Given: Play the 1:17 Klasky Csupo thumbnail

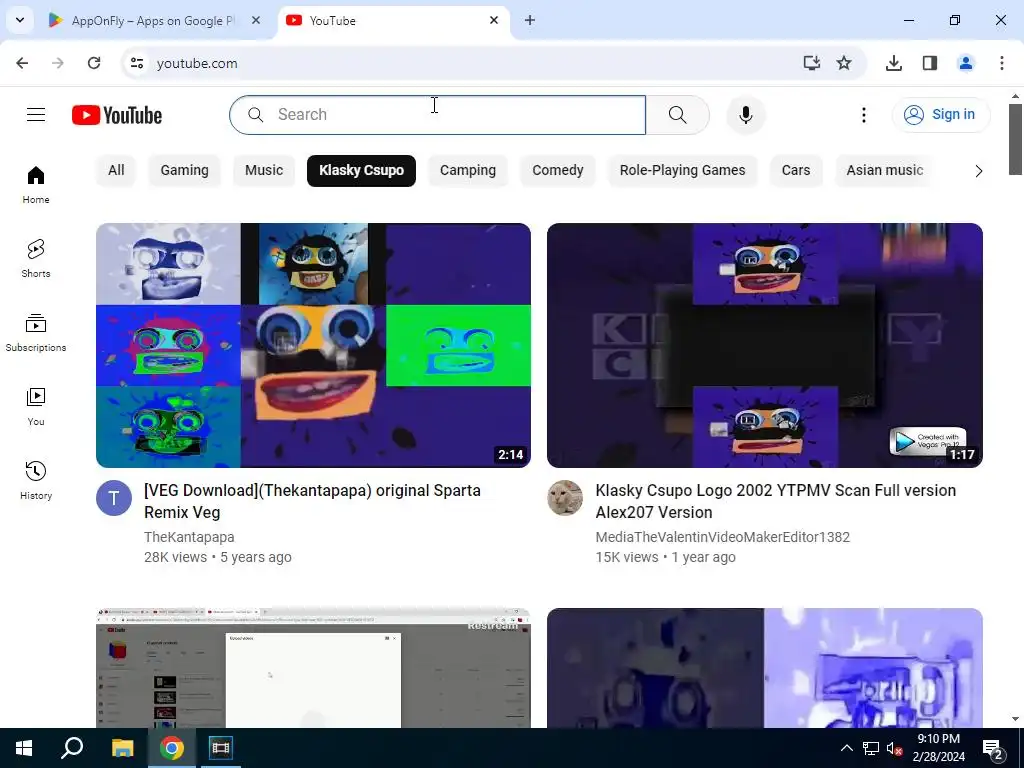Looking at the screenshot, I should 765,345.
